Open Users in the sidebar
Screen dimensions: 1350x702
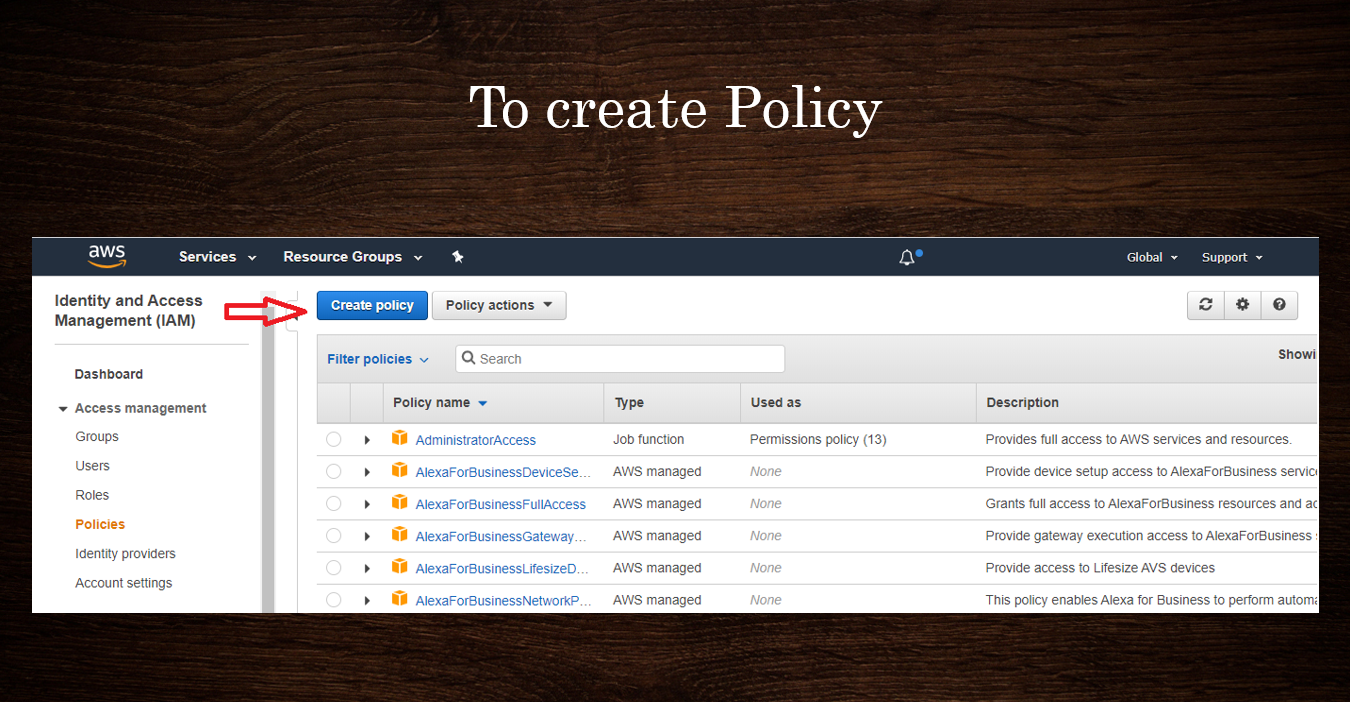pyautogui.click(x=92, y=465)
